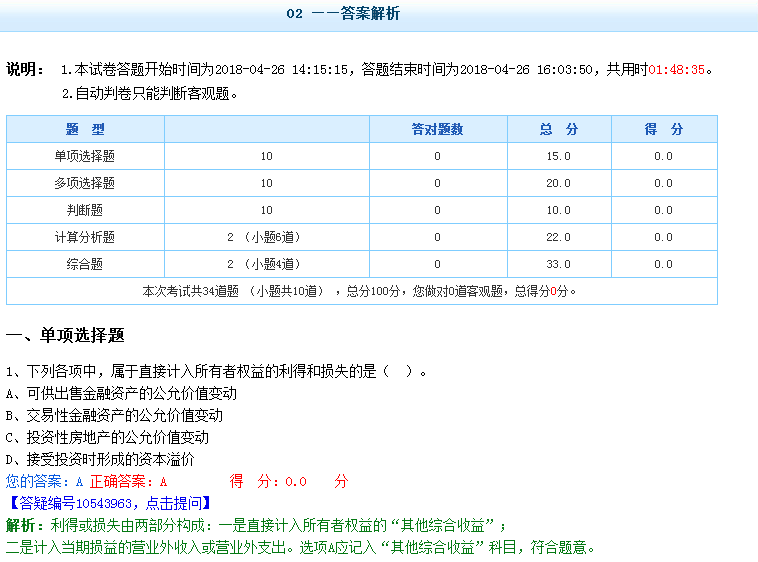Screen dimensions: 758x562
Task: Click instruction line 2.自动判卷只能判断客观题
Action: pyautogui.click(x=150, y=94)
